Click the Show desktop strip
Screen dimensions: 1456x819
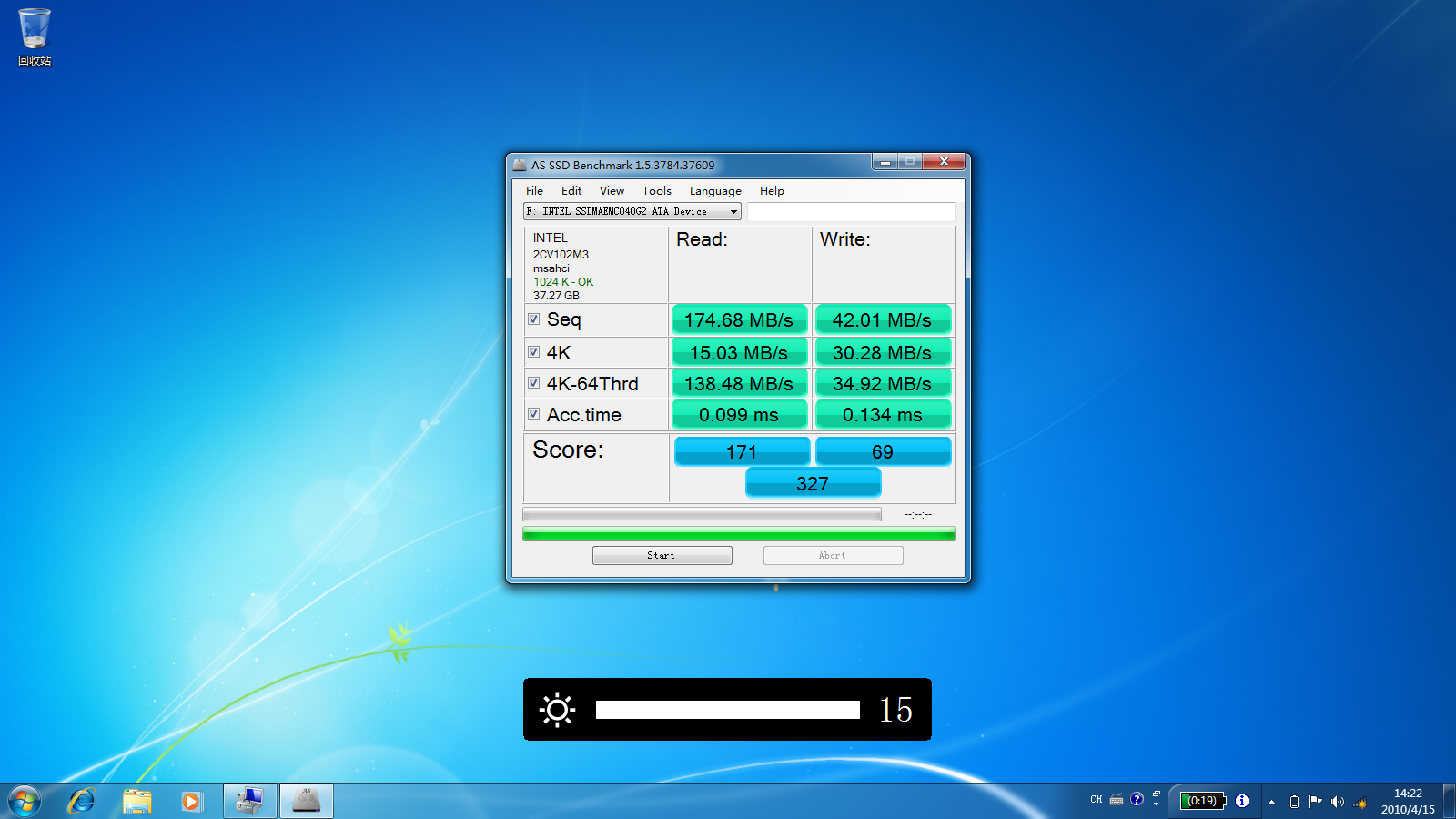click(1449, 802)
